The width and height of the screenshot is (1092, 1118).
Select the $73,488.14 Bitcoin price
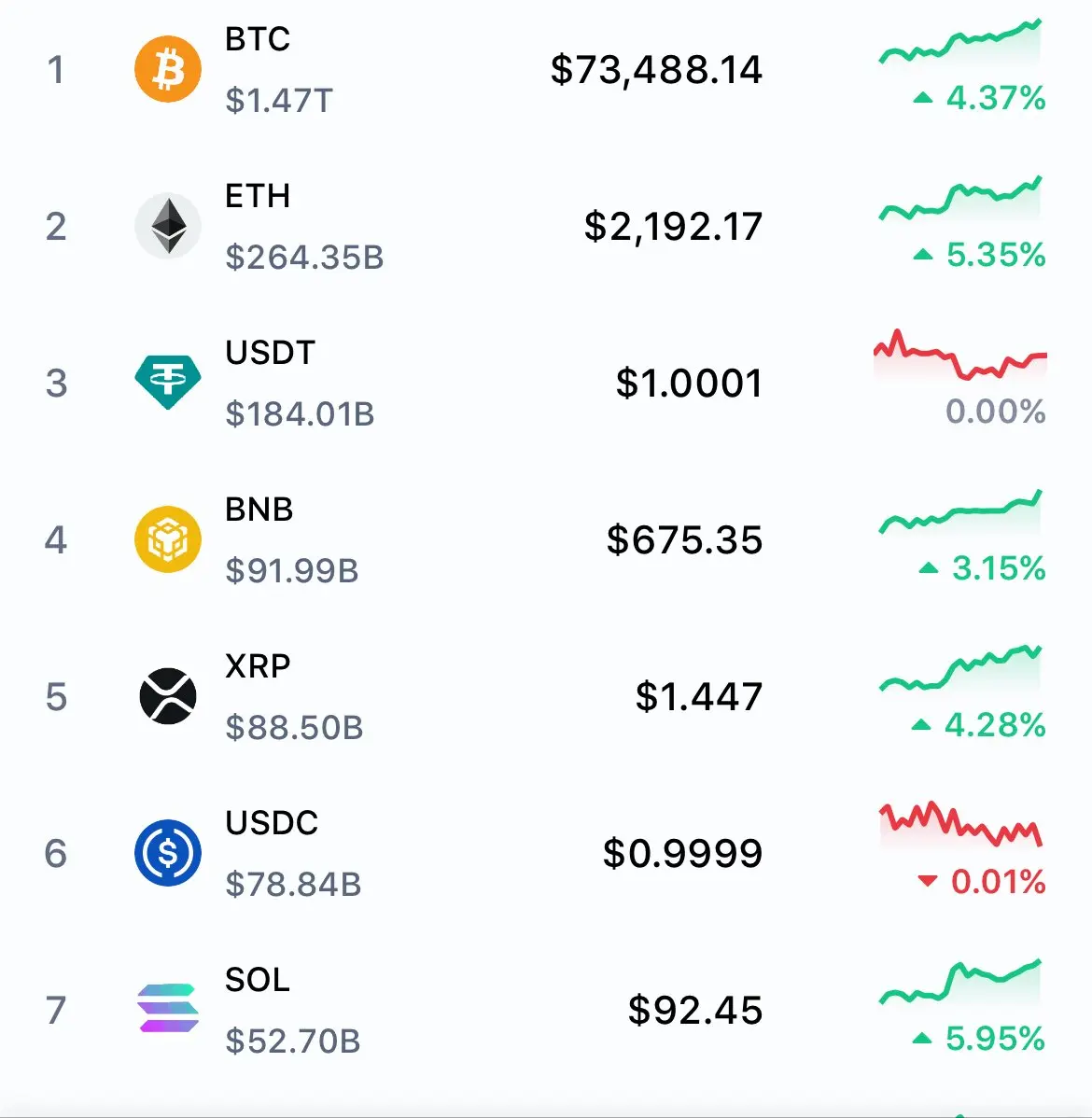click(656, 70)
